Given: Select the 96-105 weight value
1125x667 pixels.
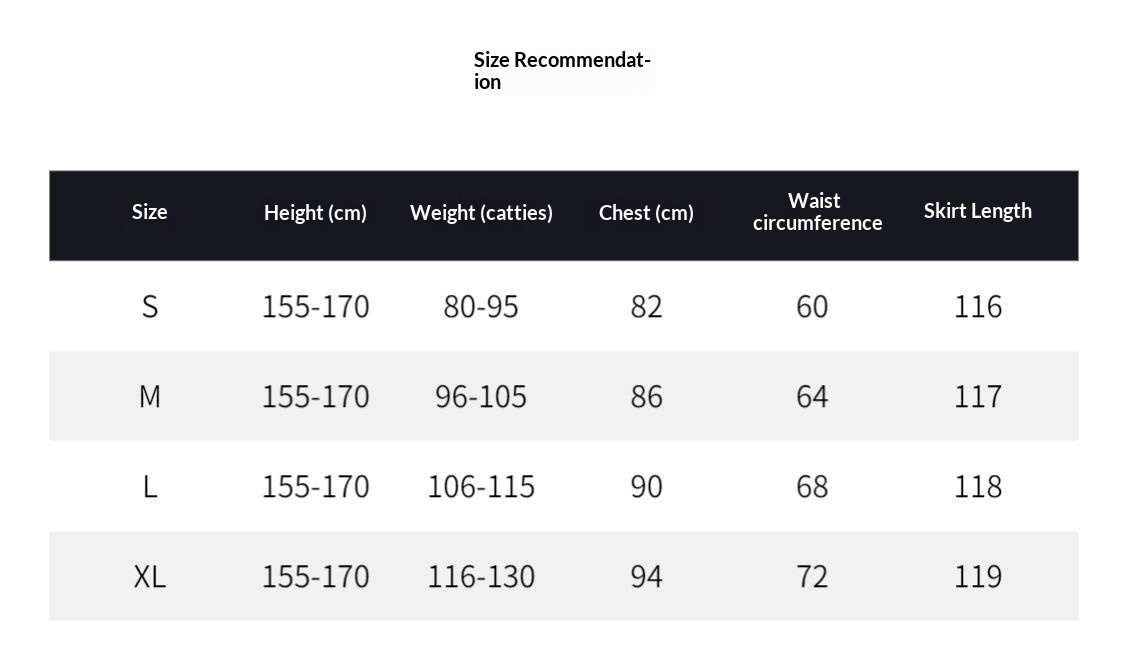Looking at the screenshot, I should click(x=481, y=397).
